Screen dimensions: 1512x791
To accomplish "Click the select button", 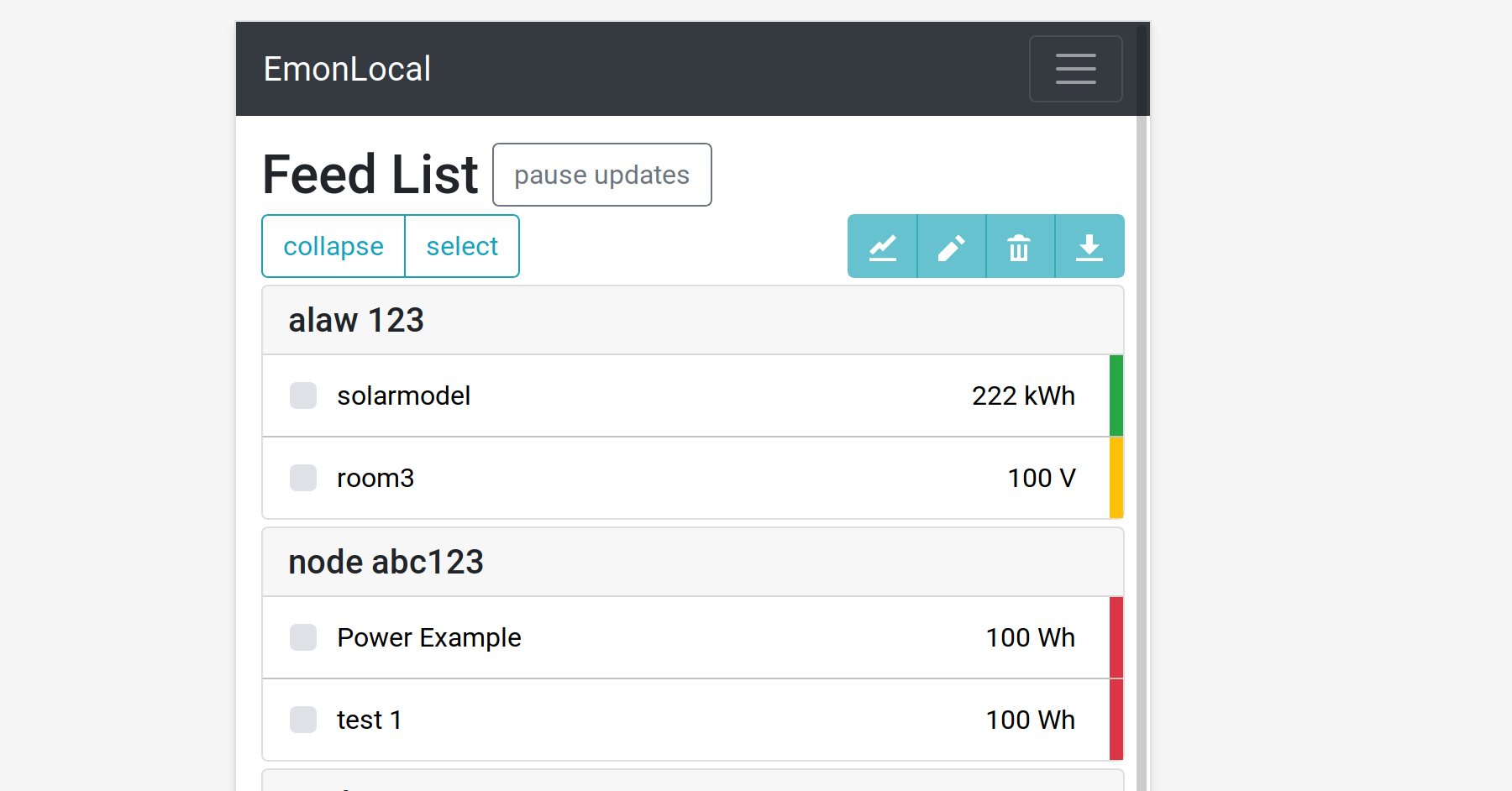I will 461,246.
